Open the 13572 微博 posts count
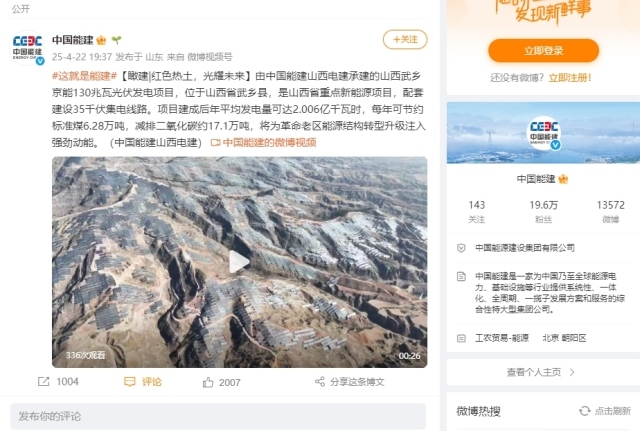Viewport: 640px width, 431px height. tap(611, 211)
